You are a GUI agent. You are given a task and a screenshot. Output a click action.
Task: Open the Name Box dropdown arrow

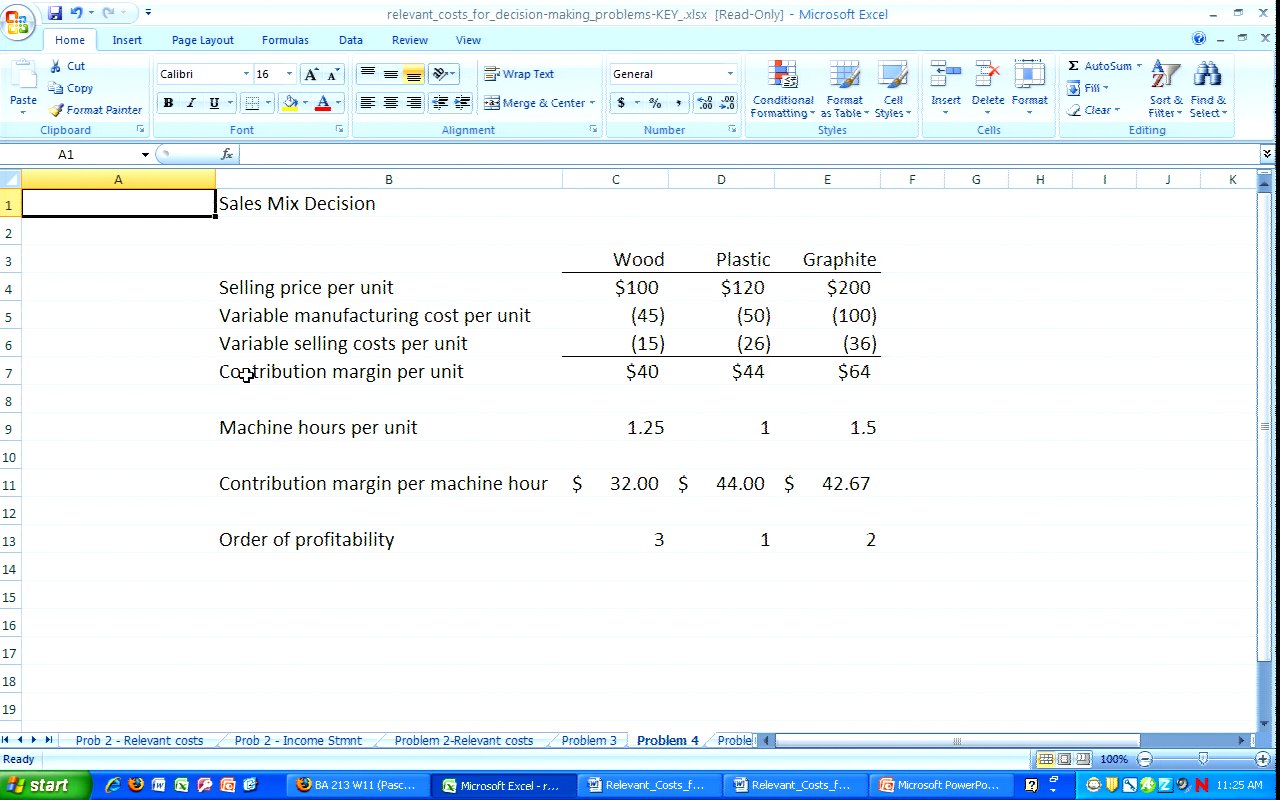[x=145, y=155]
